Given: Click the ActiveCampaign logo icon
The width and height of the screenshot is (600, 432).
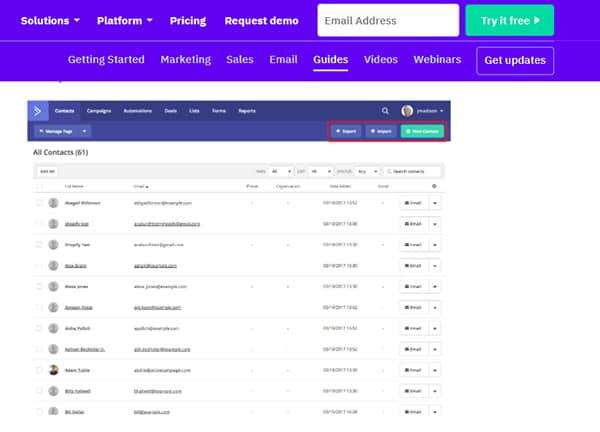Looking at the screenshot, I should [38, 110].
